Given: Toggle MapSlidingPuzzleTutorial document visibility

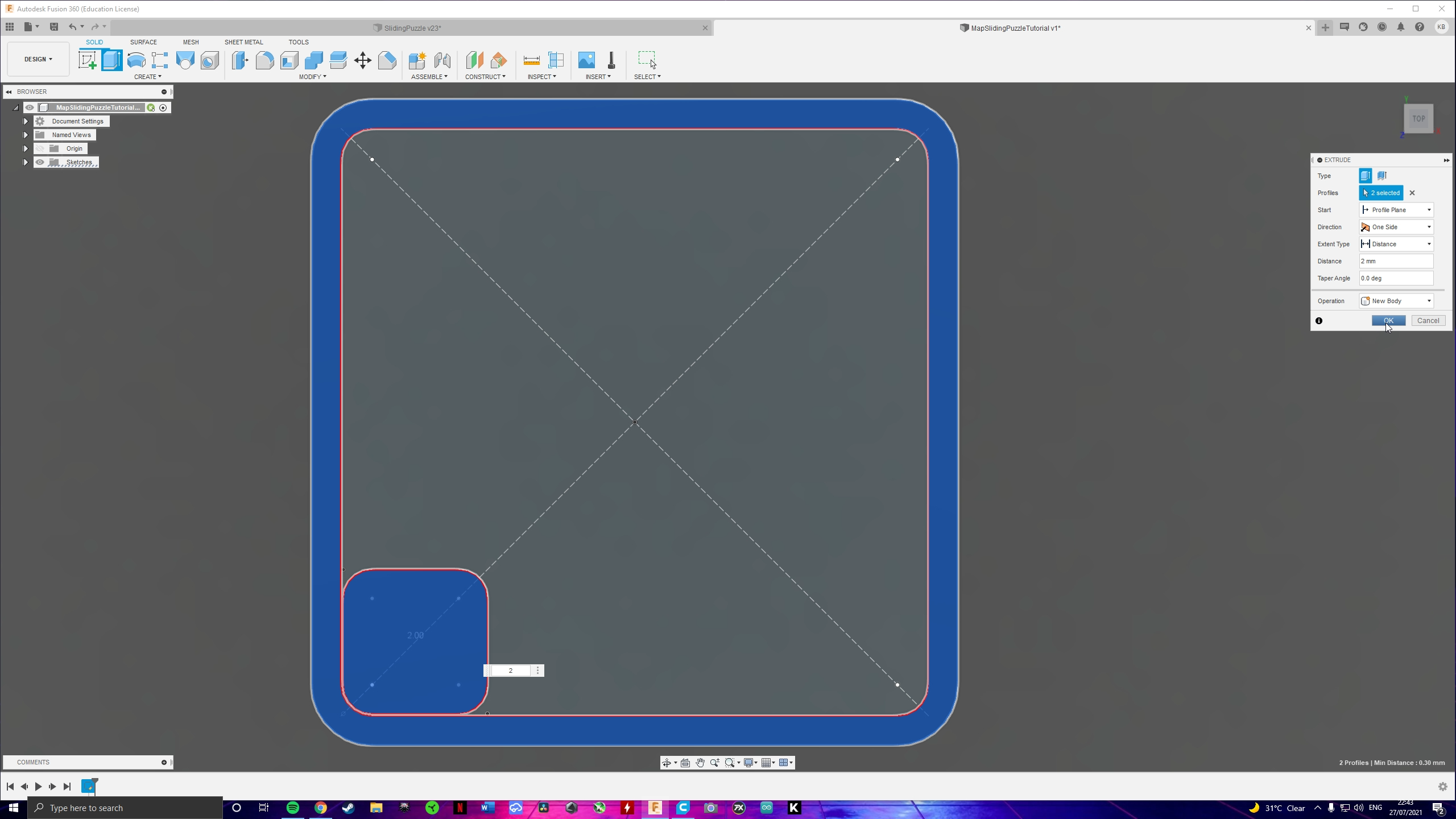Looking at the screenshot, I should pyautogui.click(x=30, y=107).
